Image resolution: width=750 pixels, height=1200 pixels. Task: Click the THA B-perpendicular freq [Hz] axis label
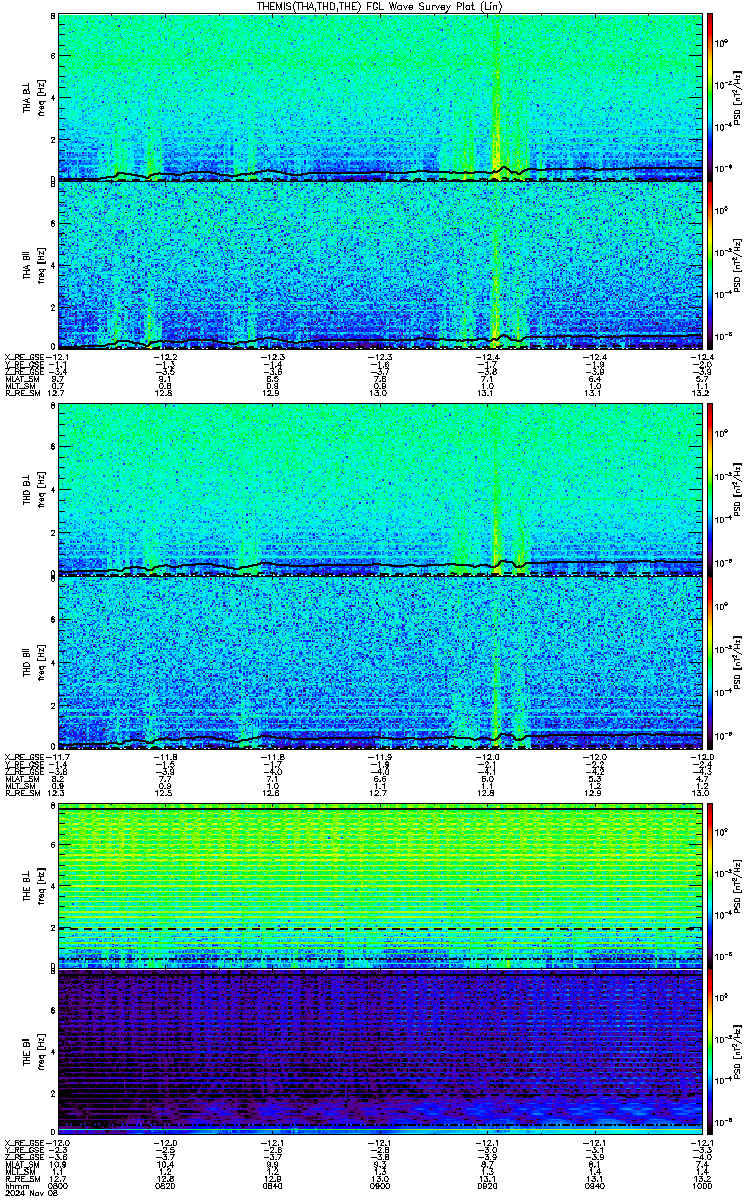pos(41,98)
